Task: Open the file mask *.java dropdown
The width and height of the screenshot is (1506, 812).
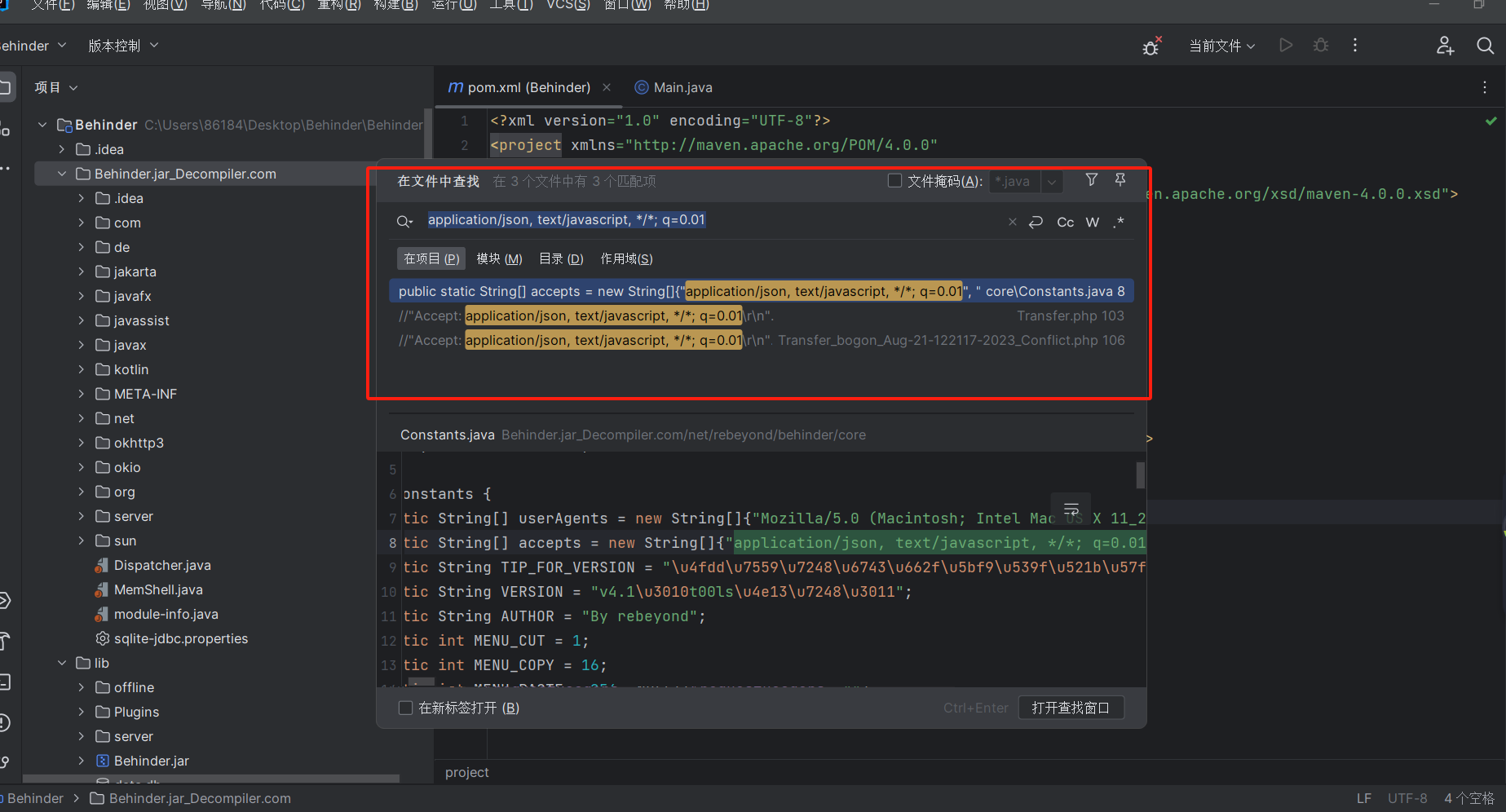Action: pyautogui.click(x=1052, y=182)
